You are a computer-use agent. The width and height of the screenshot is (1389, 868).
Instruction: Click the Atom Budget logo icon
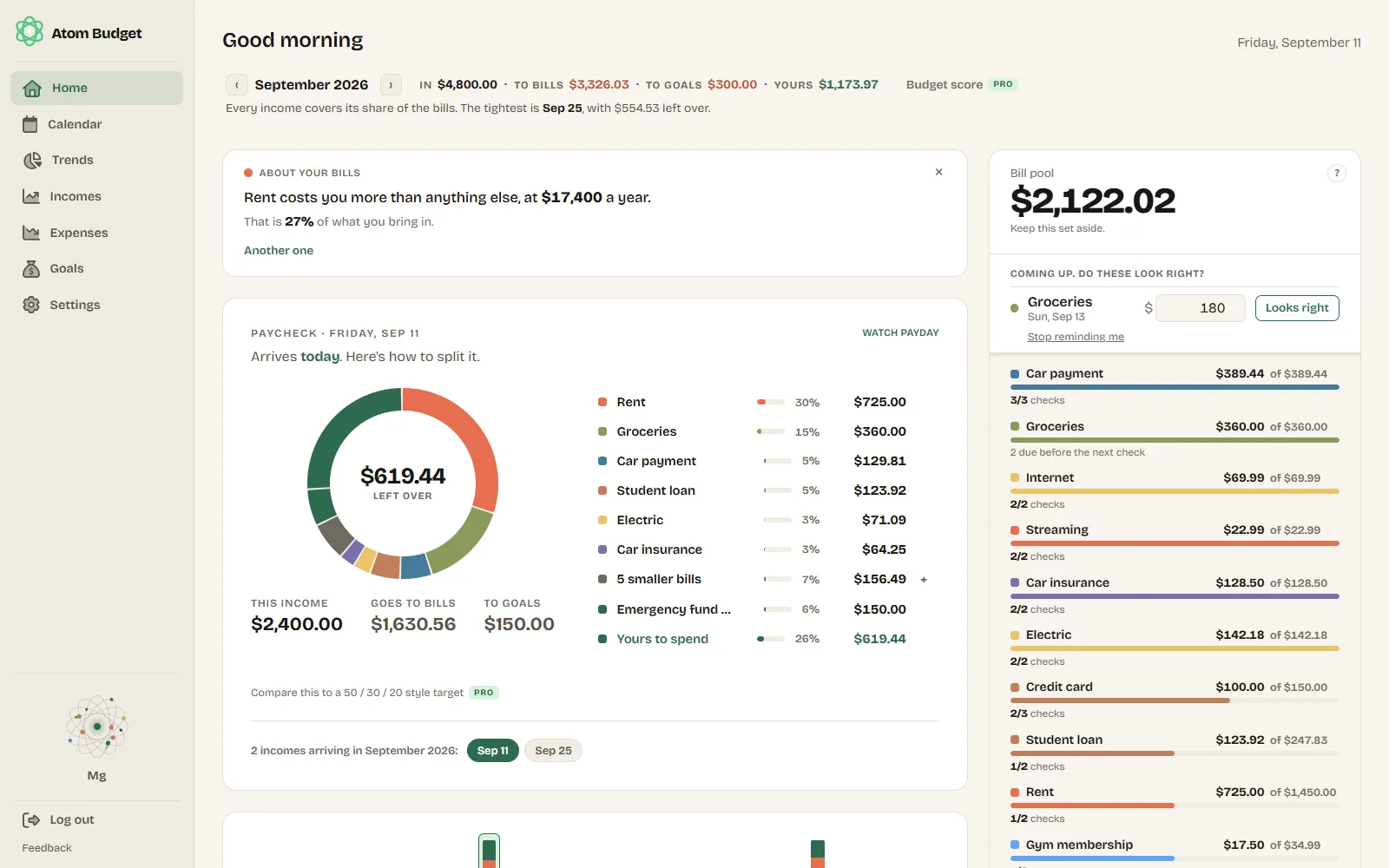pos(30,32)
